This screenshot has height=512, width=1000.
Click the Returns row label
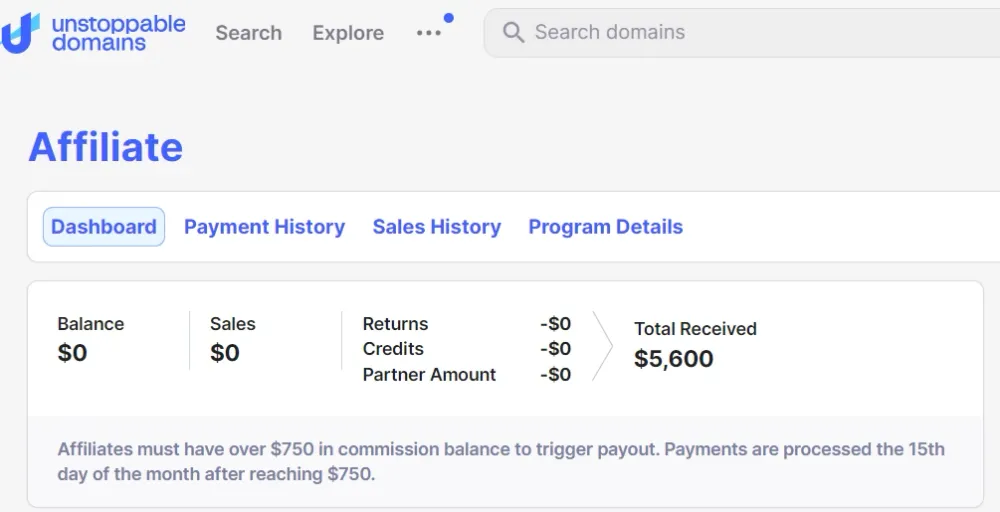(395, 324)
